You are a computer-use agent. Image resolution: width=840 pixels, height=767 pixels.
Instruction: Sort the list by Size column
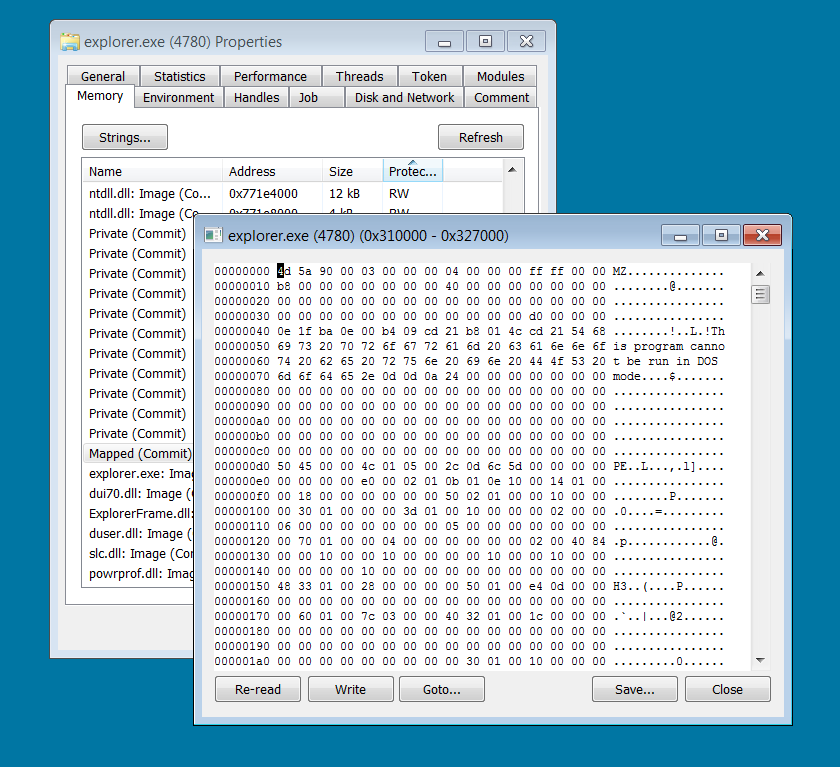click(352, 171)
